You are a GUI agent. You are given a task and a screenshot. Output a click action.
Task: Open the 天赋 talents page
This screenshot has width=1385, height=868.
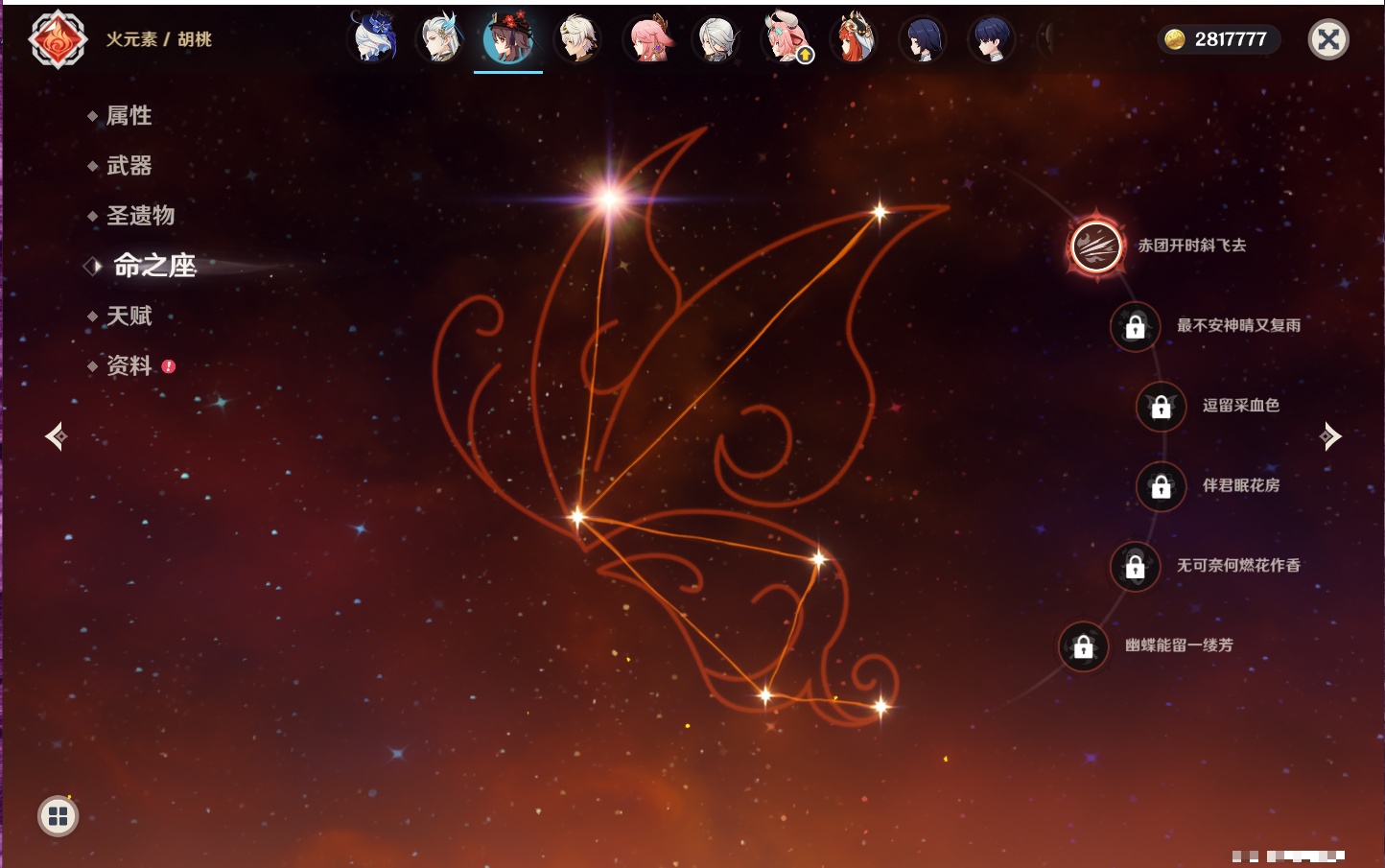[129, 316]
